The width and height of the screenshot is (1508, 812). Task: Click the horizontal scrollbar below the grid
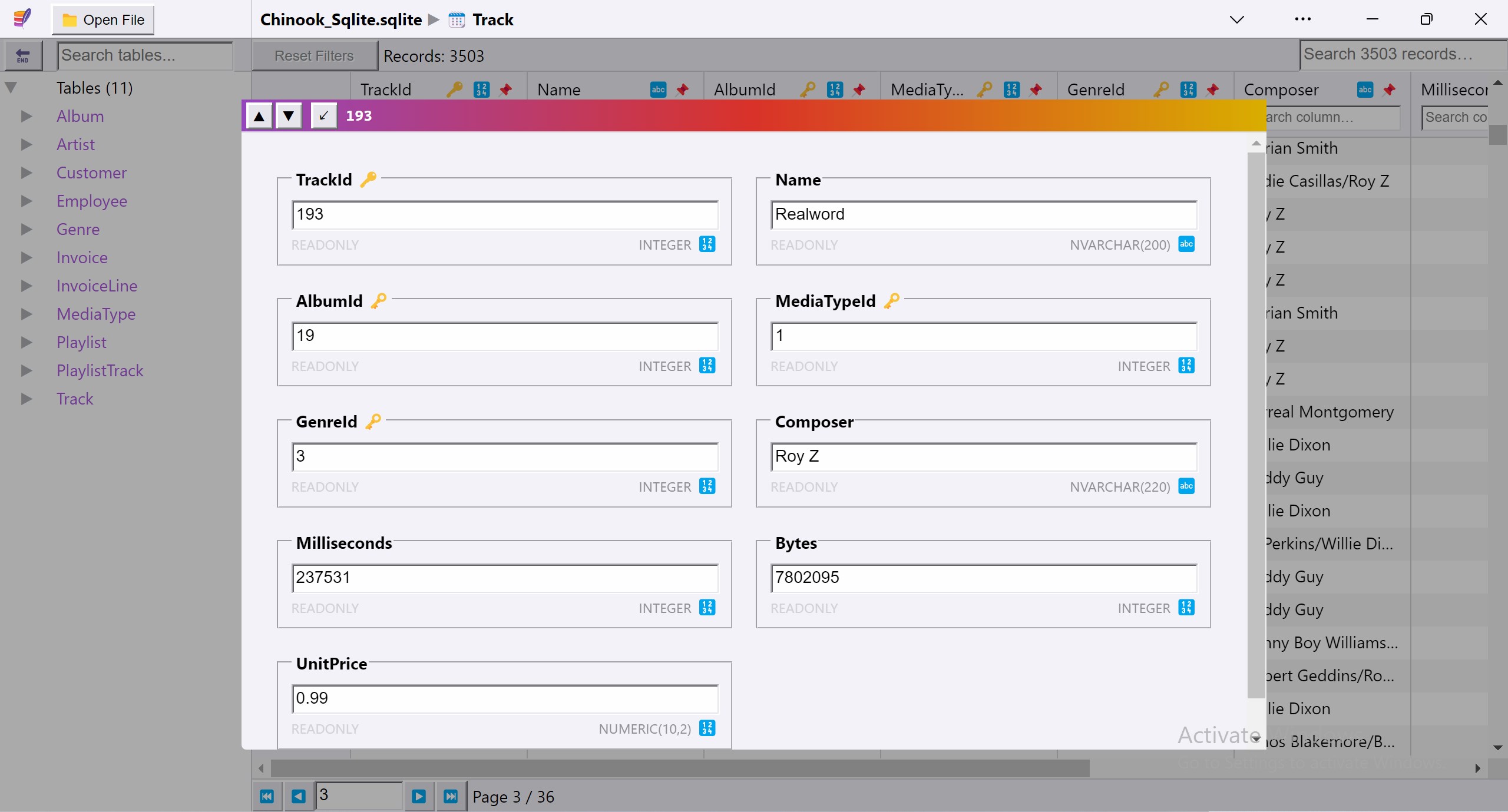pos(680,768)
